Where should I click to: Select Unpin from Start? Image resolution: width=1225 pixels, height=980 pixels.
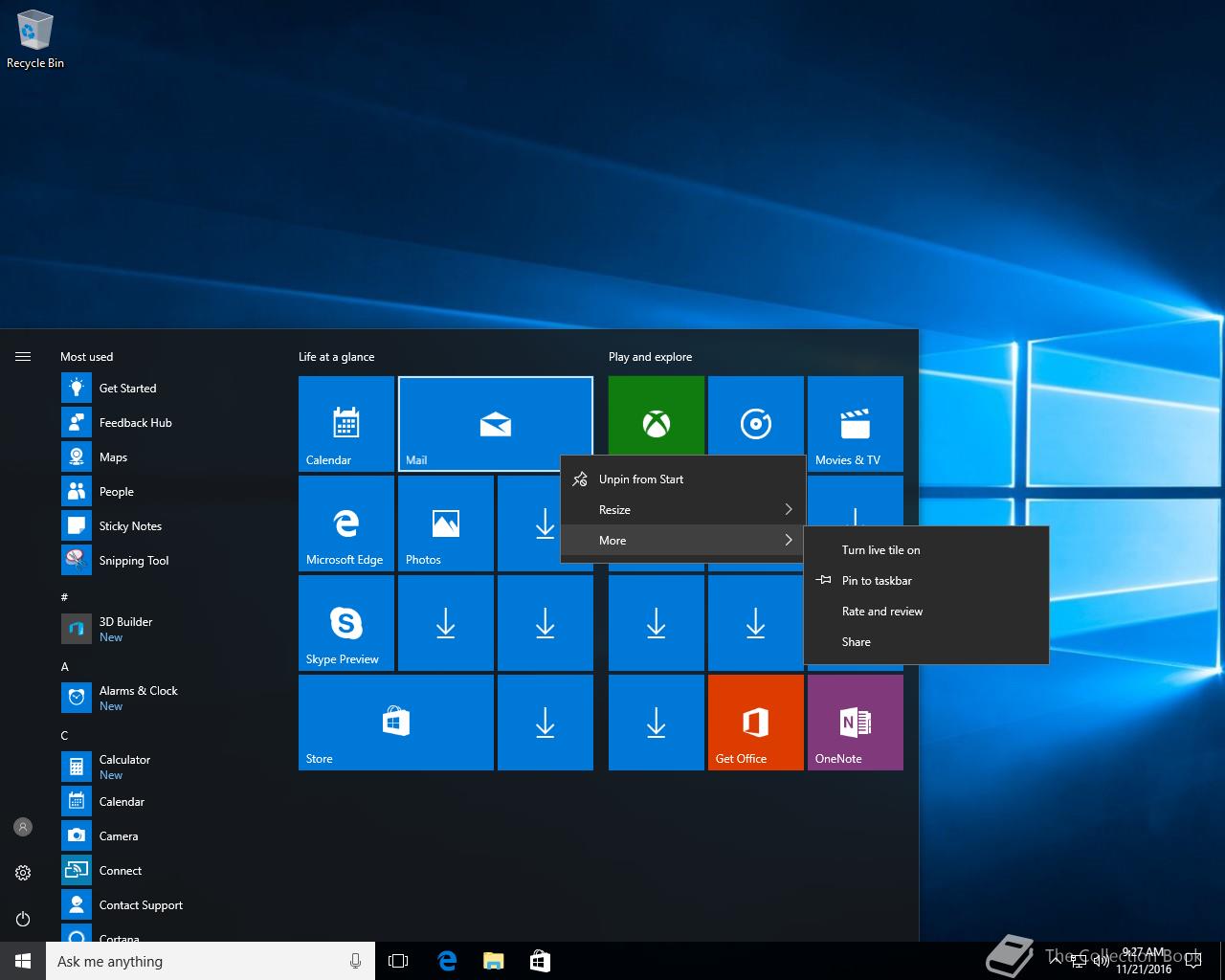coord(641,479)
